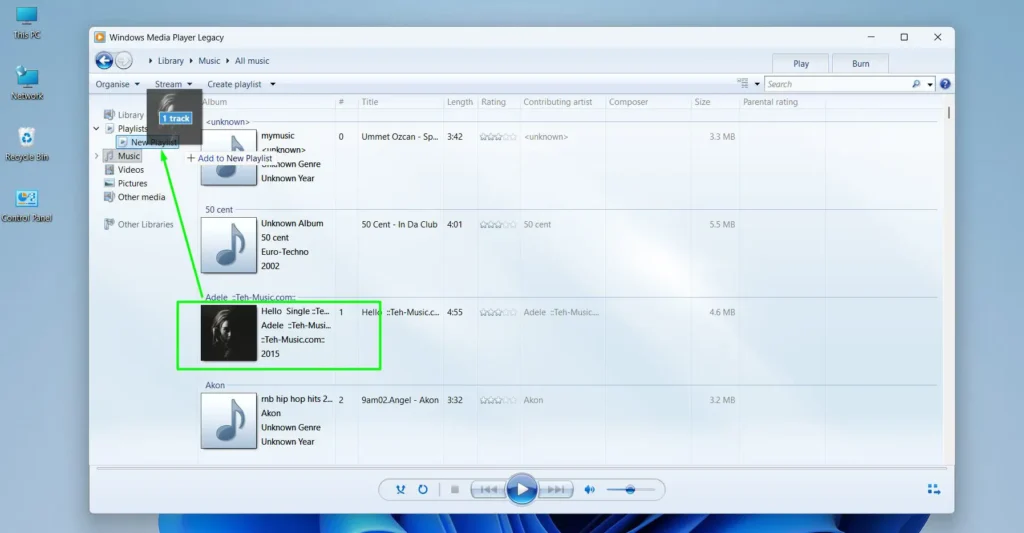Adjust the volume slider
The height and width of the screenshot is (533, 1024).
click(630, 489)
